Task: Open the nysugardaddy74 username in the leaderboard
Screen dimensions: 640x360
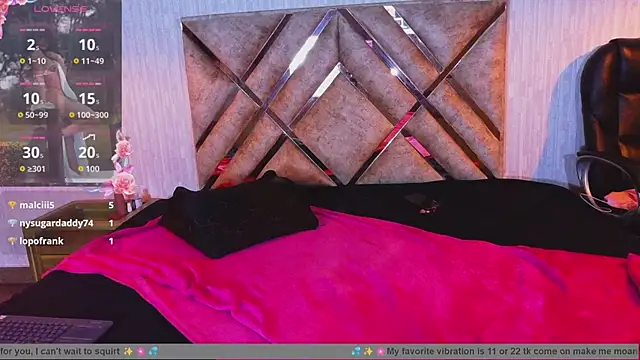Action: coord(56,223)
